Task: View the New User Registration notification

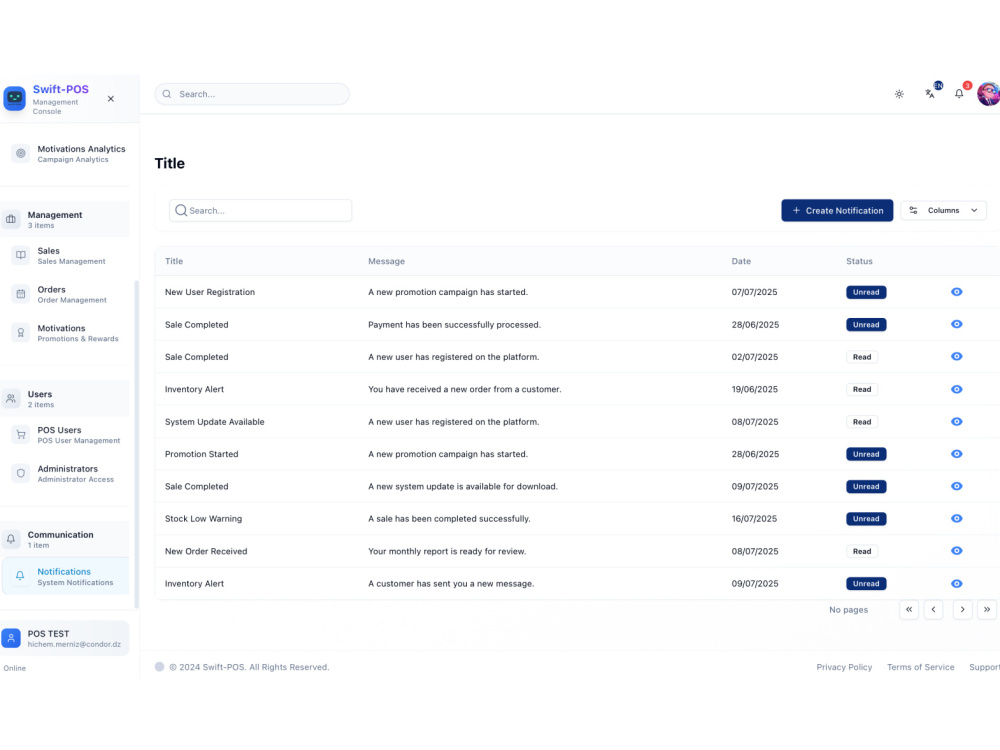Action: tap(957, 292)
